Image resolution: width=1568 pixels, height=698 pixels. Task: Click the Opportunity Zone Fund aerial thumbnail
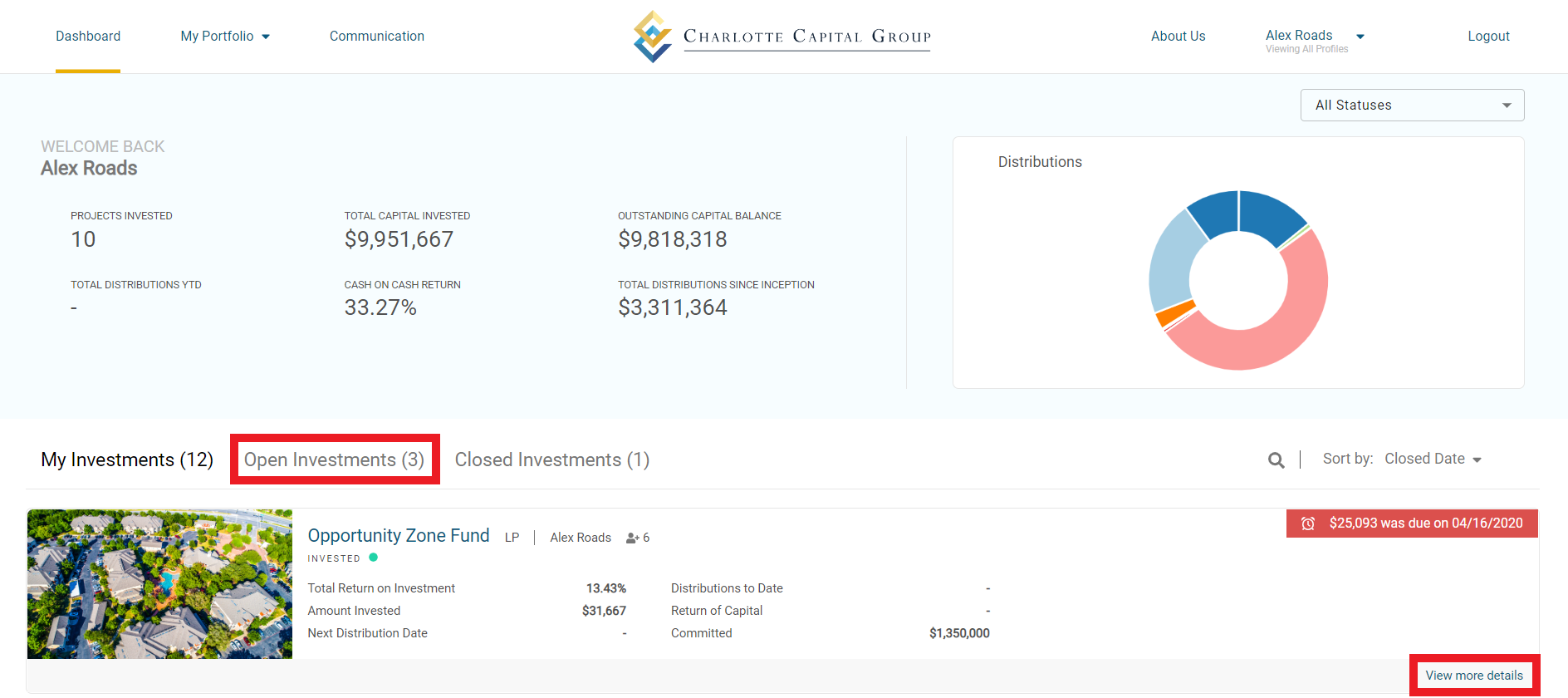(x=159, y=584)
